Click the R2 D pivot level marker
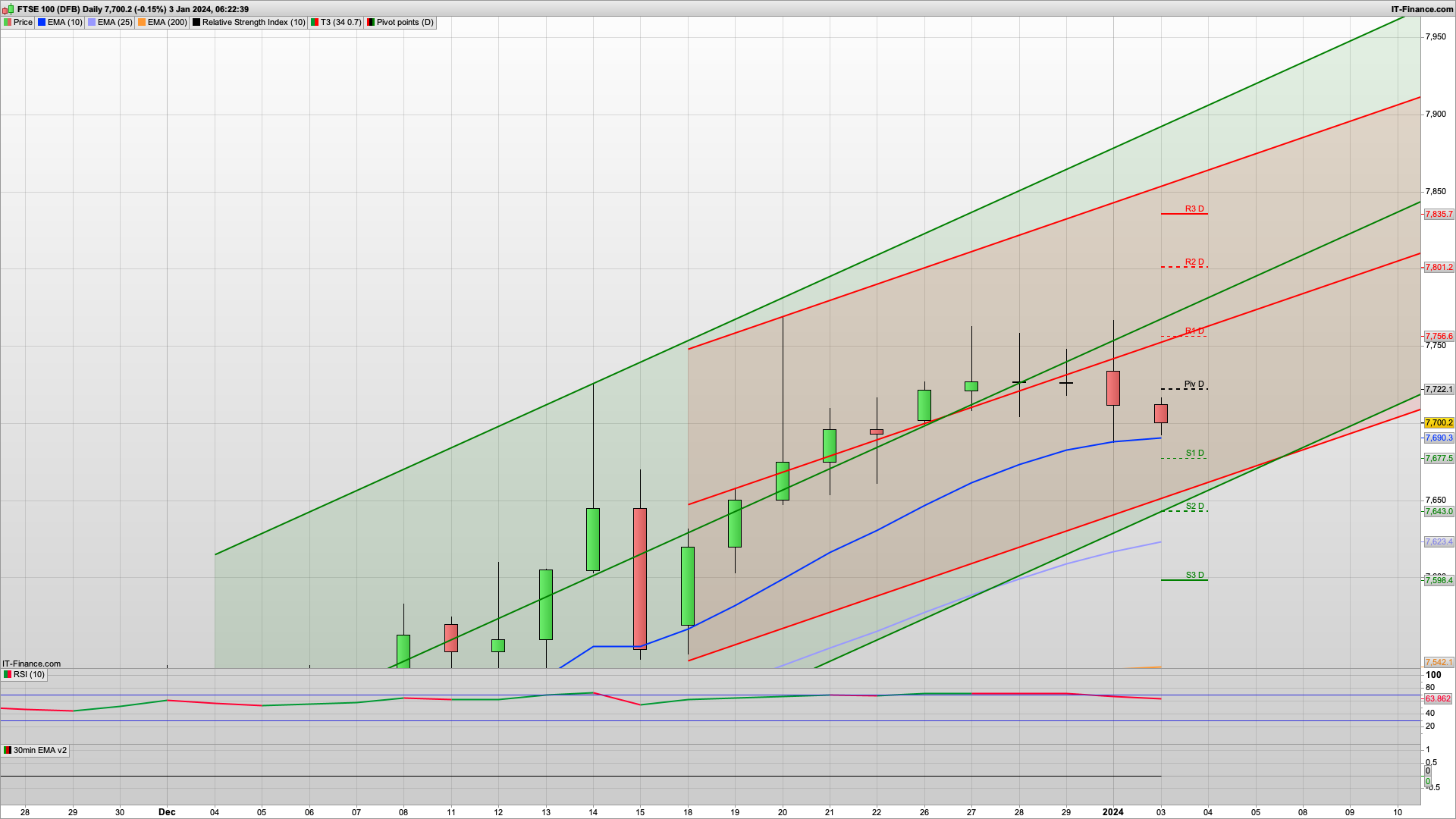Screen dimensions: 1456x819 coord(1194,262)
